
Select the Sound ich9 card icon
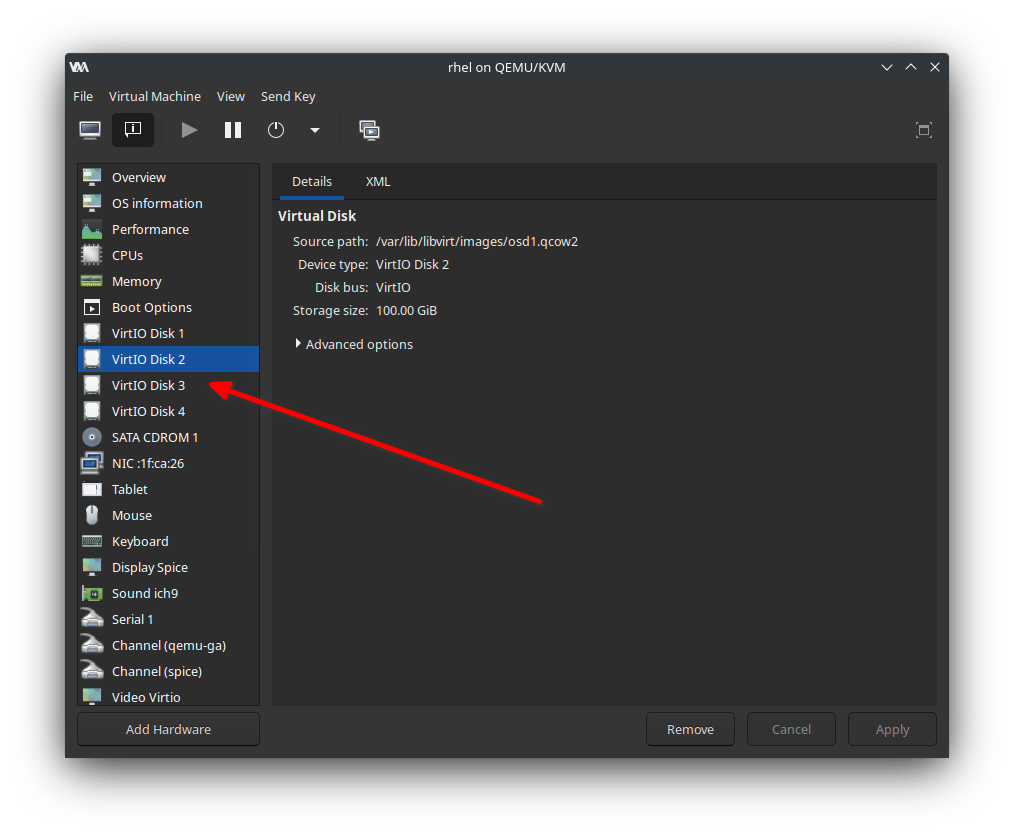coord(92,593)
